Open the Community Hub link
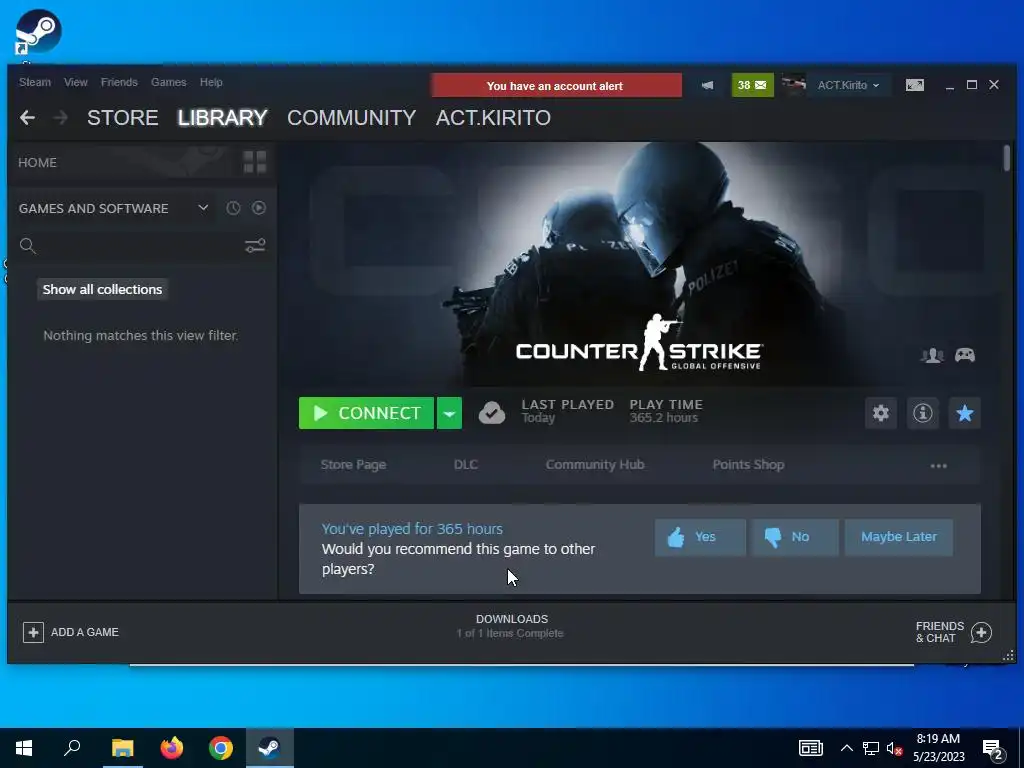 (595, 464)
